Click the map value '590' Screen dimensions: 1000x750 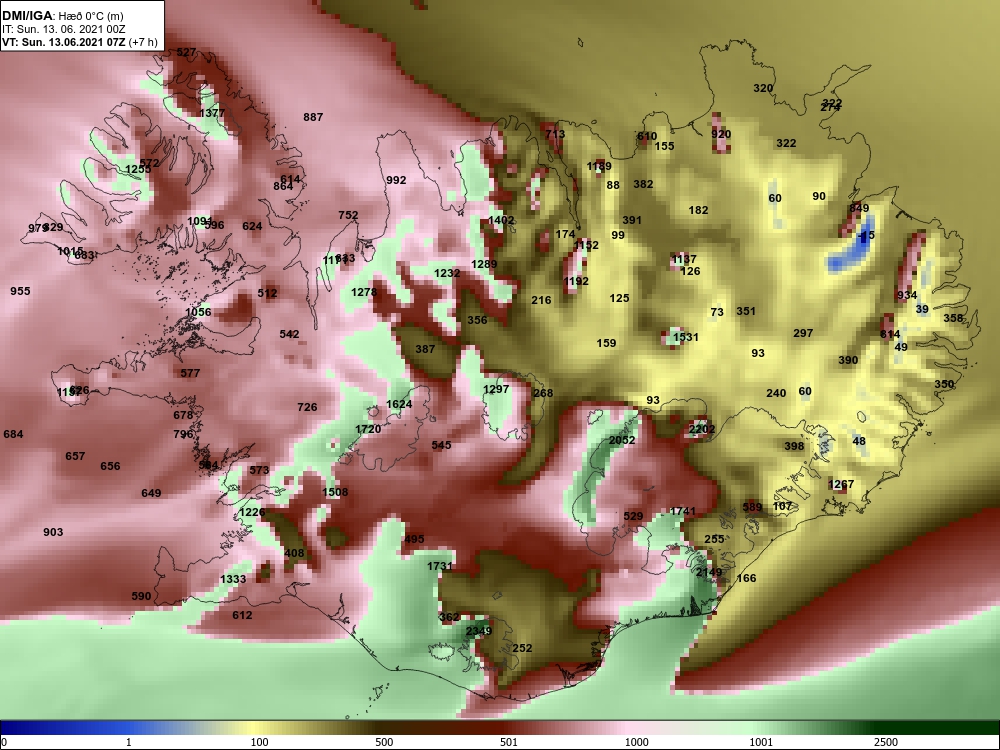tap(142, 596)
